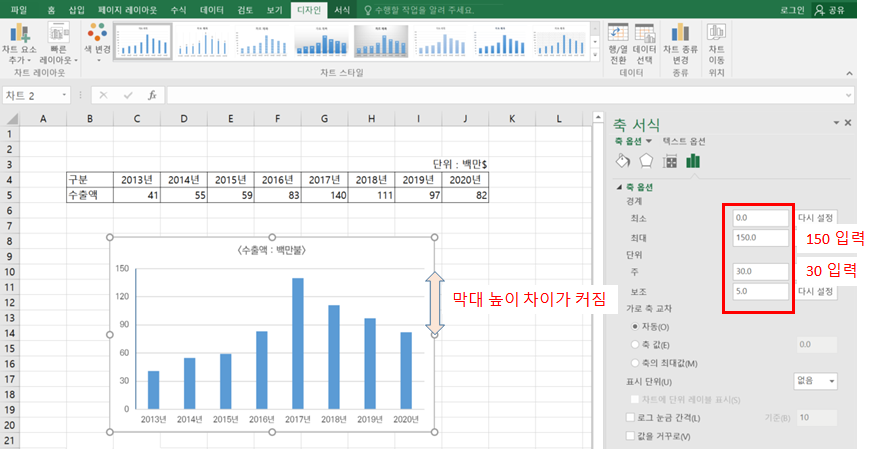Select Effects pentagon icon in axis pane
Image resolution: width=877 pixels, height=449 pixels.
tap(646, 161)
